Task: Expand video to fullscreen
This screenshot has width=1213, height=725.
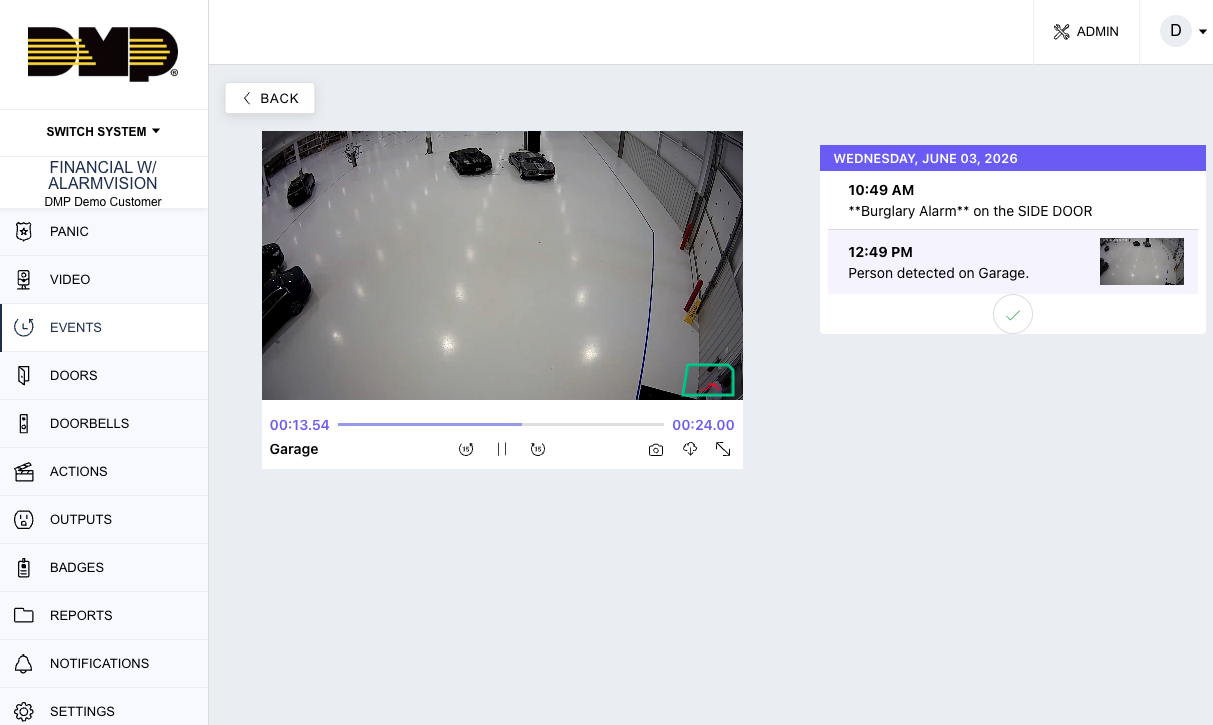Action: tap(723, 450)
